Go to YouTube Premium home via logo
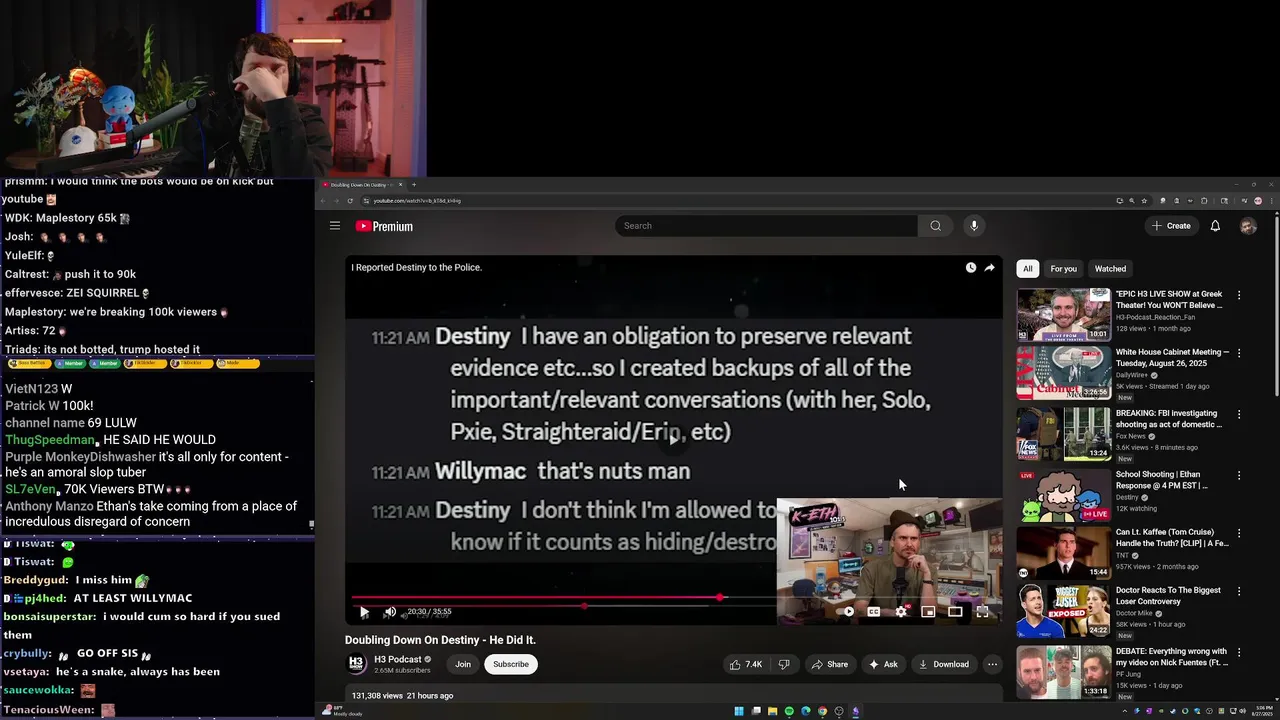 coord(384,226)
